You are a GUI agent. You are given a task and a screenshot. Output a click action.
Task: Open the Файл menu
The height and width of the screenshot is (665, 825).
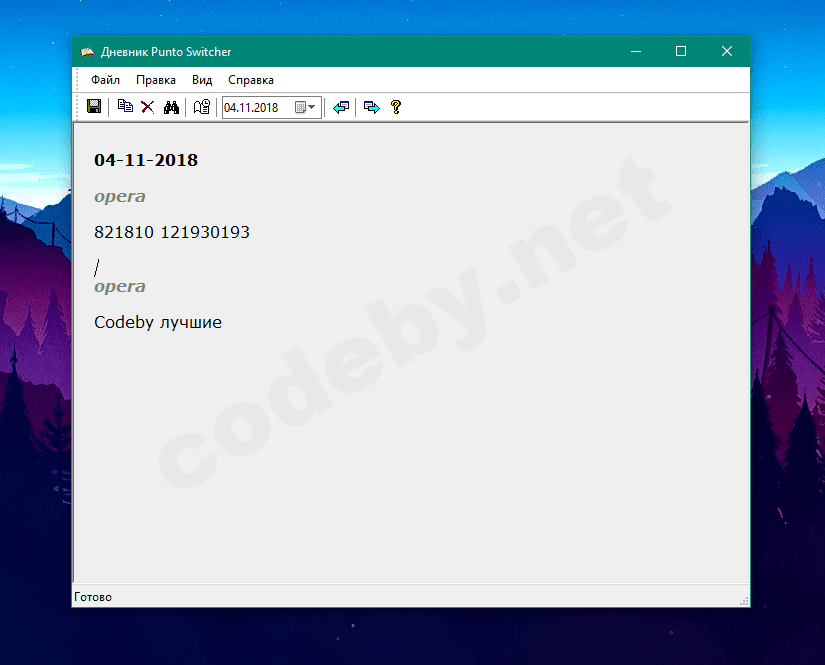pyautogui.click(x=105, y=80)
